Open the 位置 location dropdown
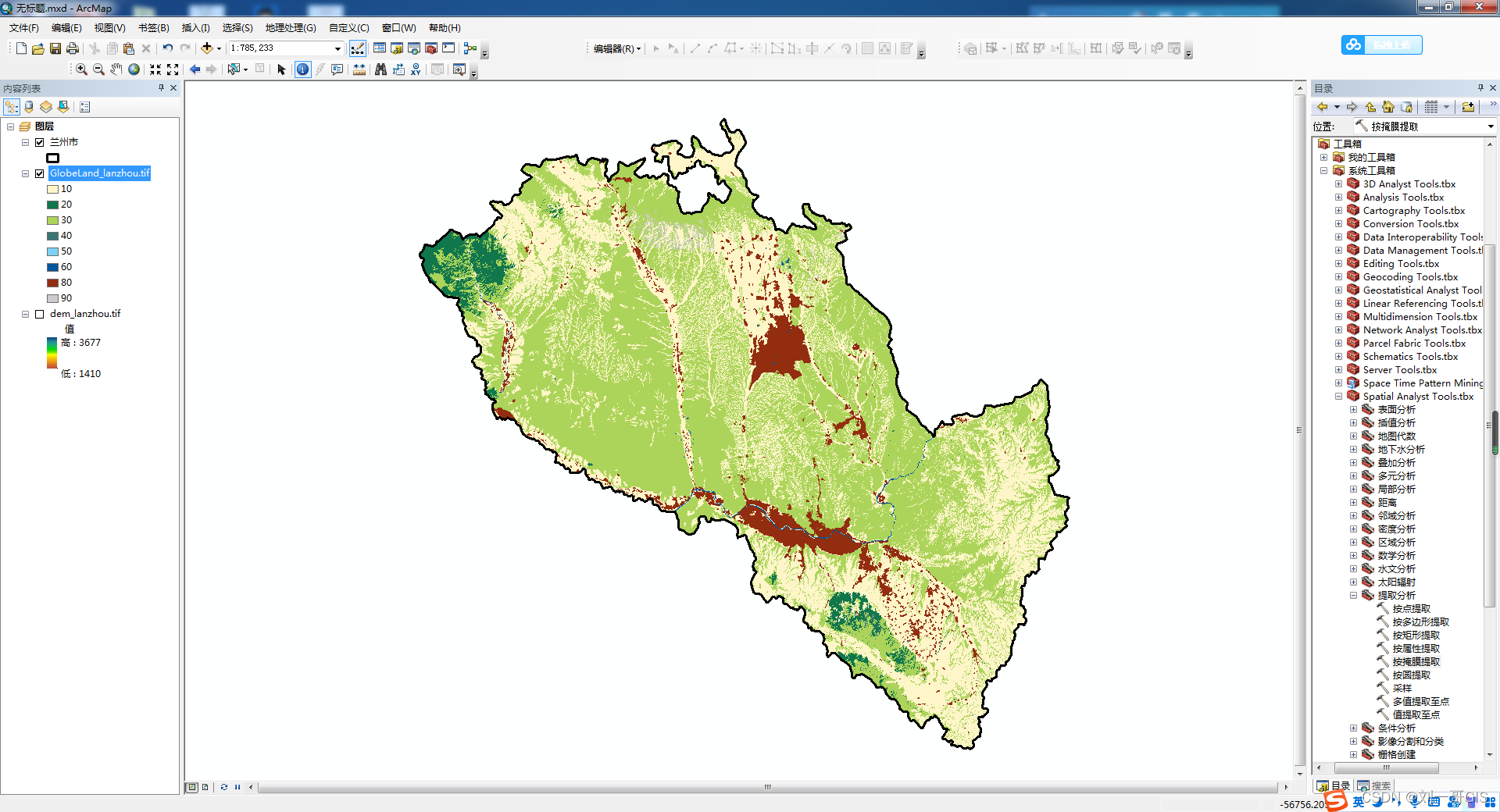 [x=1490, y=126]
